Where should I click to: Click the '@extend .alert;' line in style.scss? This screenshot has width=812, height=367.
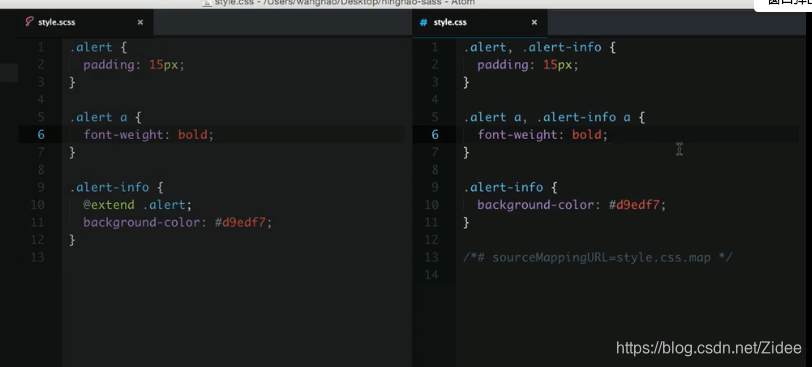(x=137, y=205)
